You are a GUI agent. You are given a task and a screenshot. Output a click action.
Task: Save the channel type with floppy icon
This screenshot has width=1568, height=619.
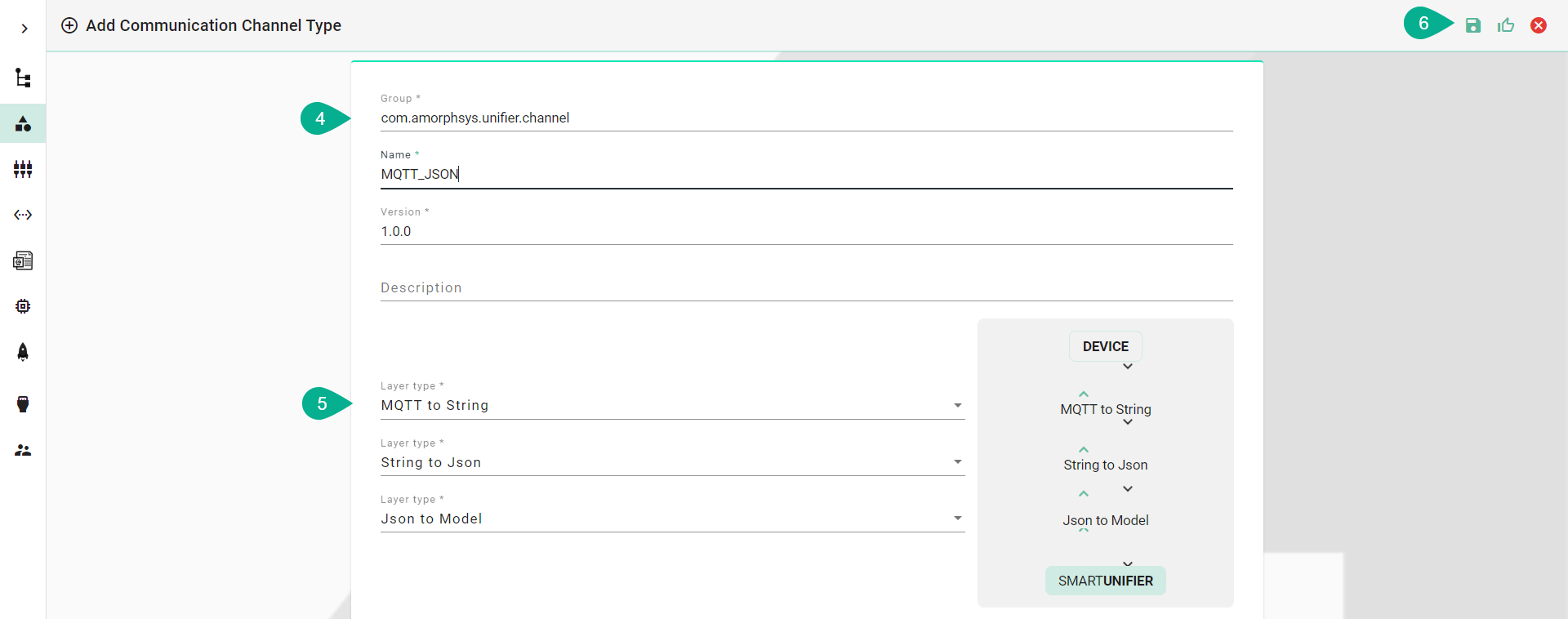click(x=1473, y=25)
